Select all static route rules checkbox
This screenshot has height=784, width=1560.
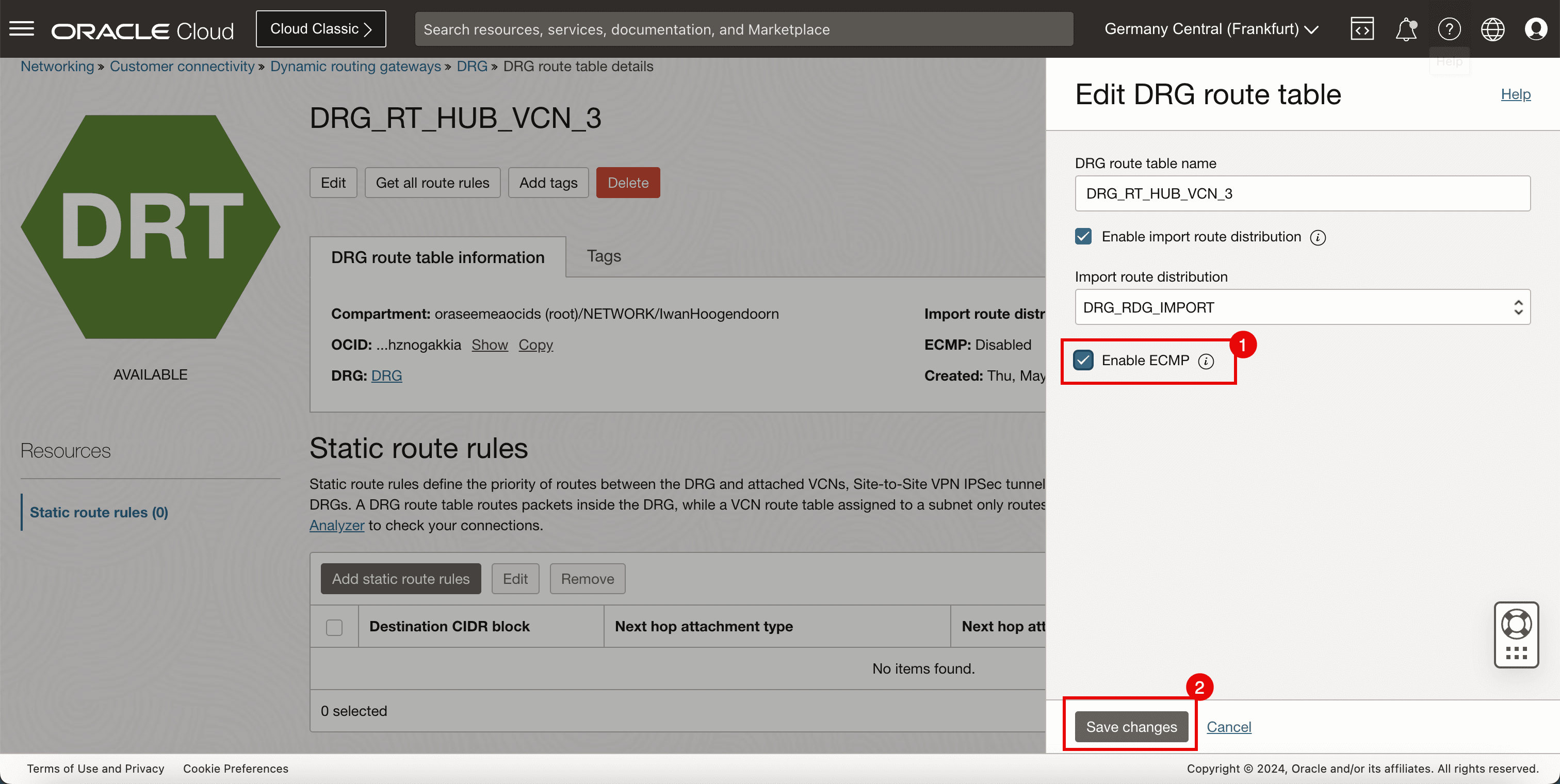coord(334,627)
